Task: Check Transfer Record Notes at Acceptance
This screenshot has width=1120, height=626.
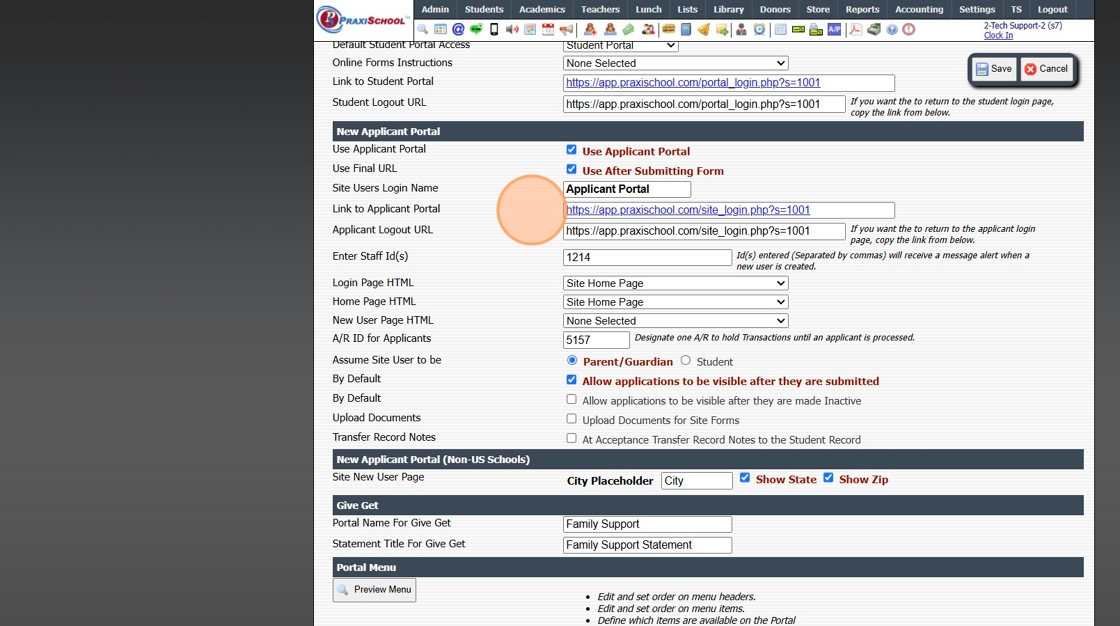Action: (571, 438)
